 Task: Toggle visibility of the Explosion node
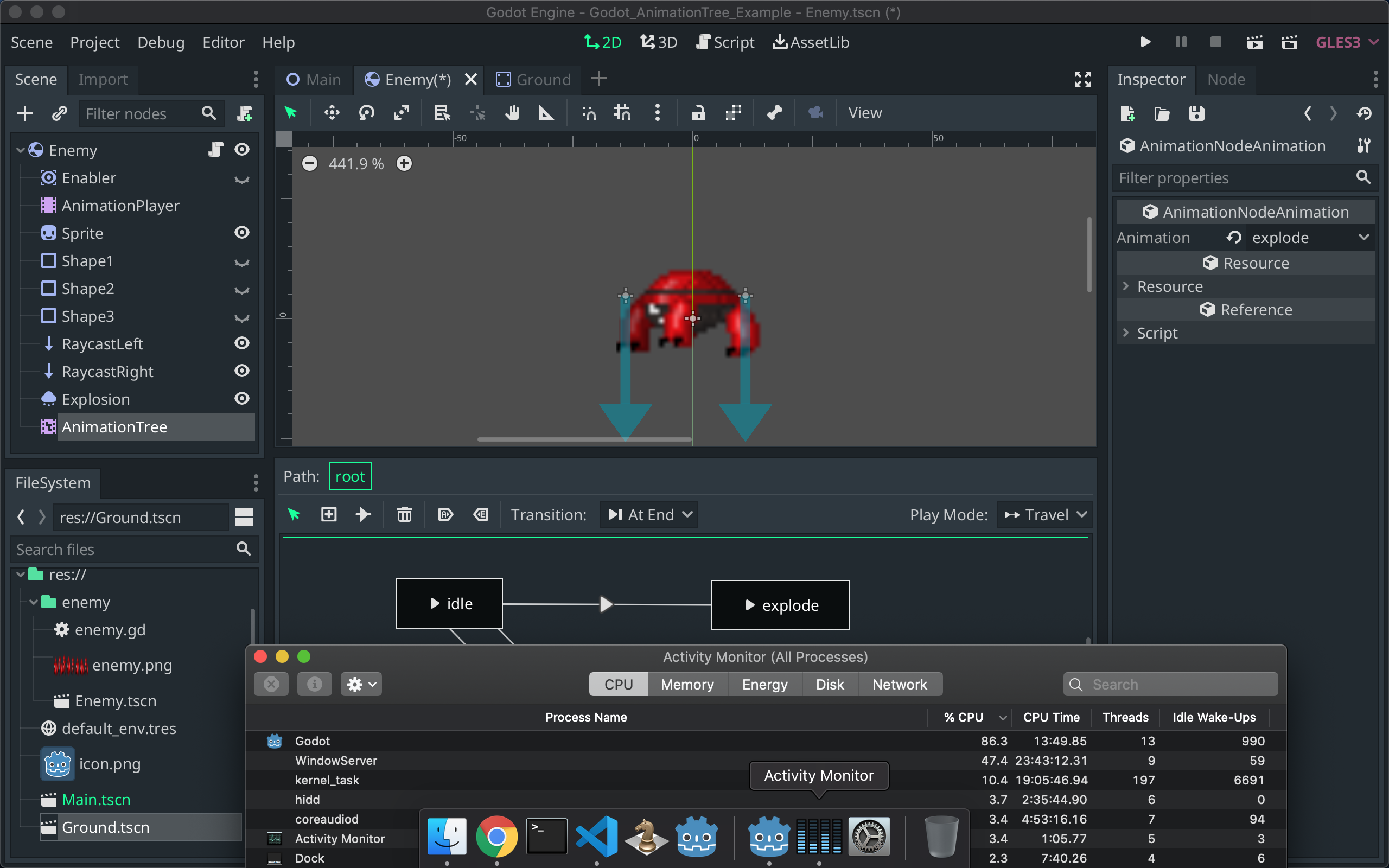pos(241,398)
